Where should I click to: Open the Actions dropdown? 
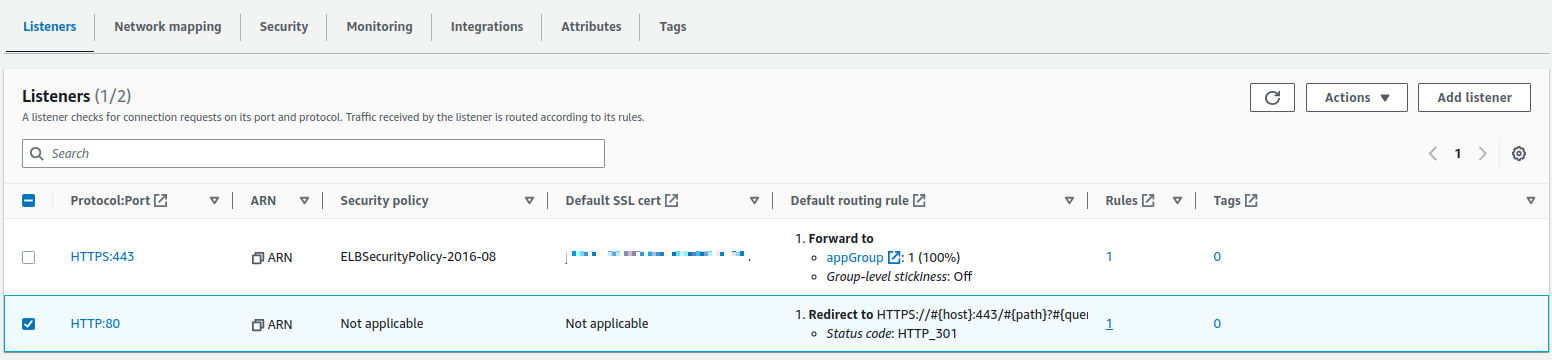click(x=1356, y=97)
